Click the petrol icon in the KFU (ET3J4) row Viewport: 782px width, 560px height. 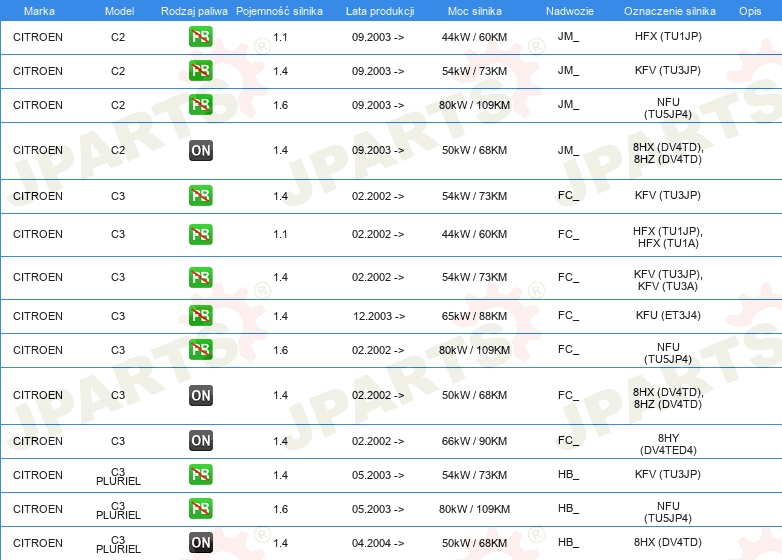point(200,315)
